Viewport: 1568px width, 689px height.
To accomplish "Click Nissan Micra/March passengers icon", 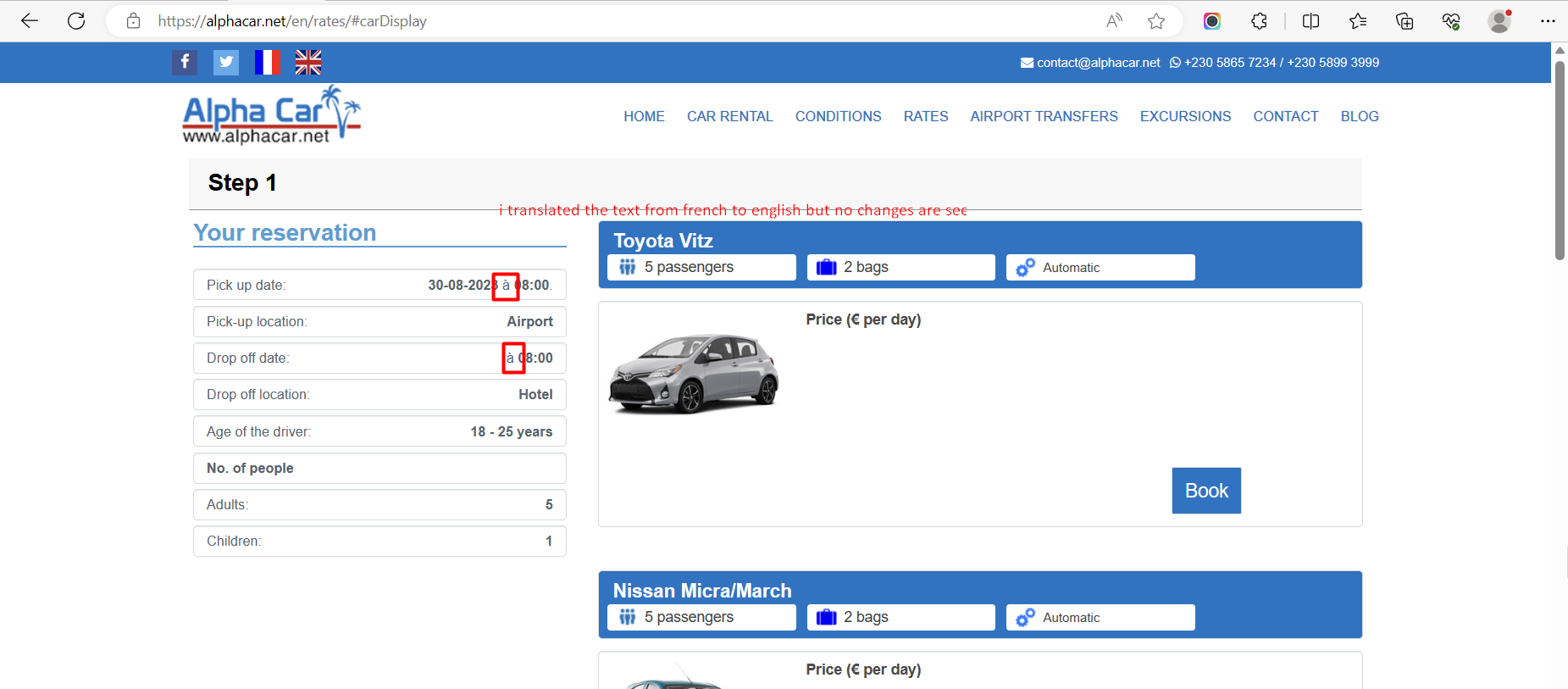I will pyautogui.click(x=627, y=617).
